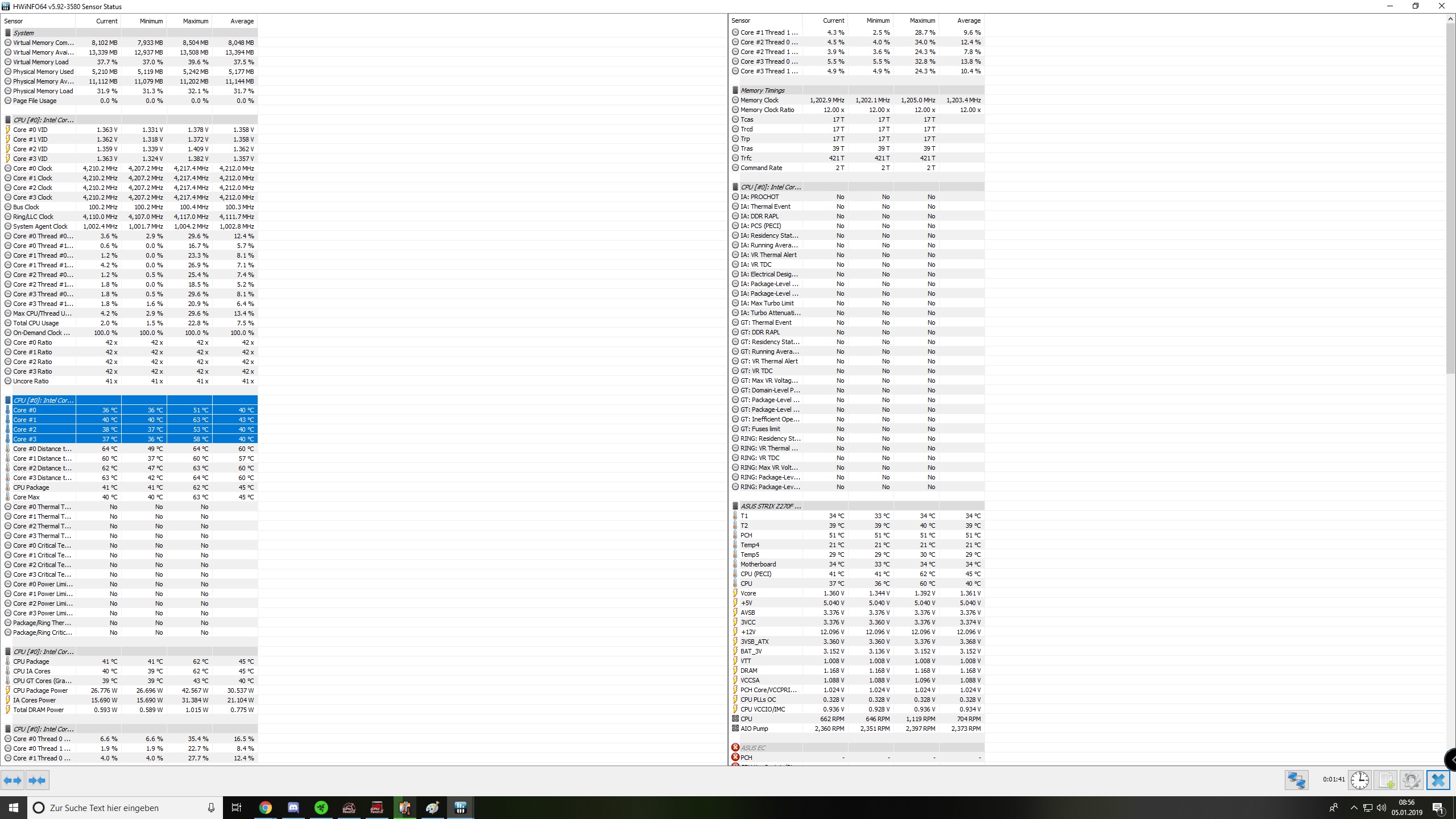The width and height of the screenshot is (1456, 819).
Task: Start logging with sheet plus button
Action: [x=1385, y=780]
